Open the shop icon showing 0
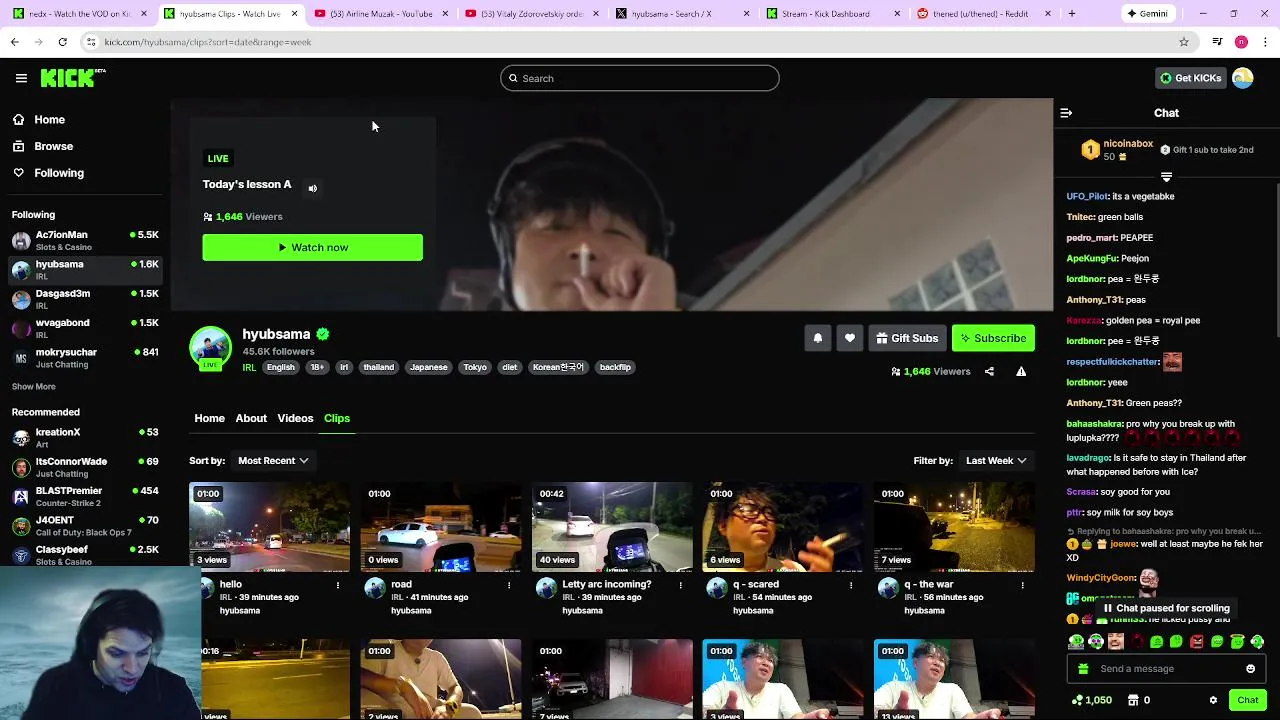The image size is (1280, 720). pyautogui.click(x=1139, y=700)
